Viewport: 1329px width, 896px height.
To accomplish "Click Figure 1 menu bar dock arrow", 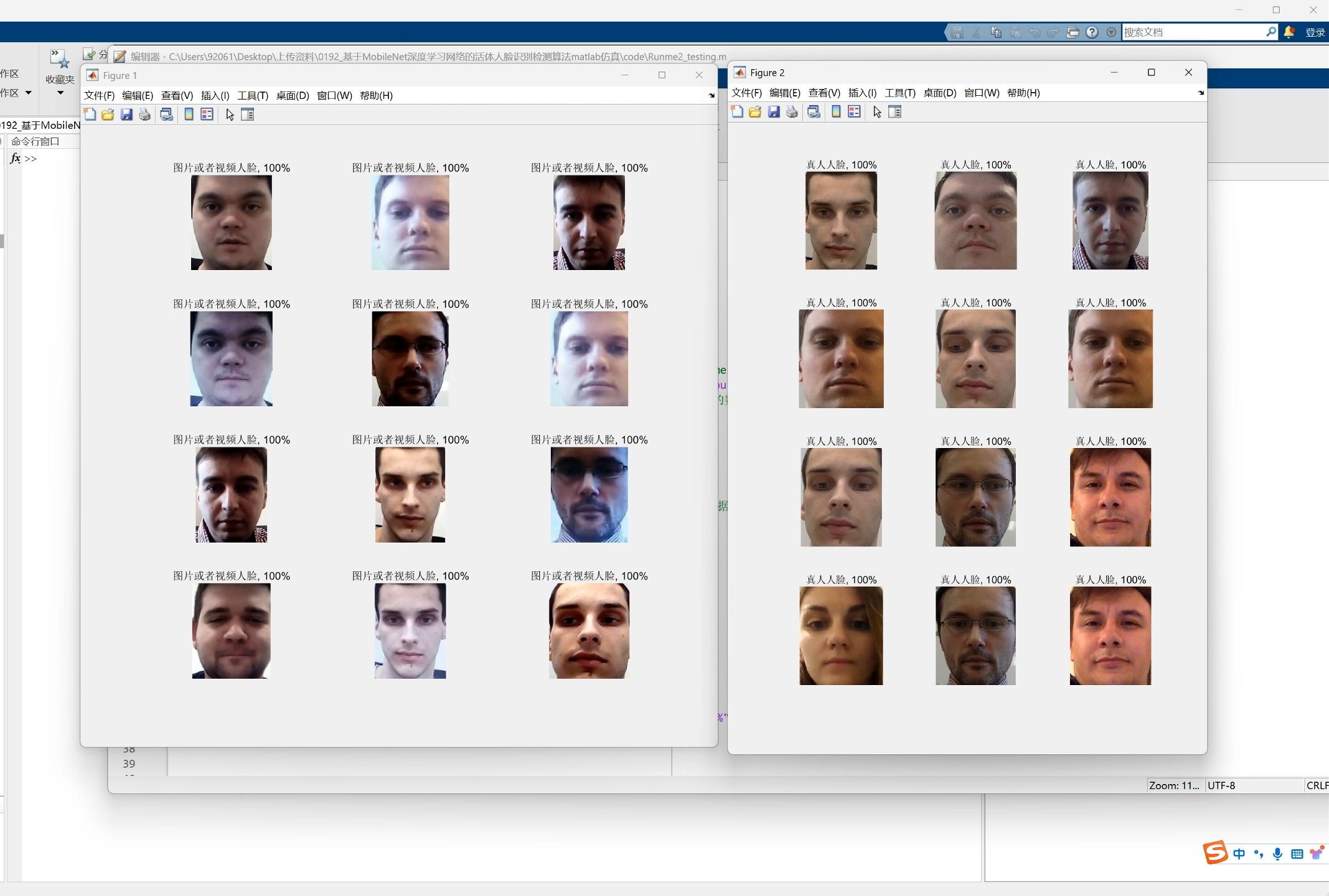I will [x=711, y=96].
